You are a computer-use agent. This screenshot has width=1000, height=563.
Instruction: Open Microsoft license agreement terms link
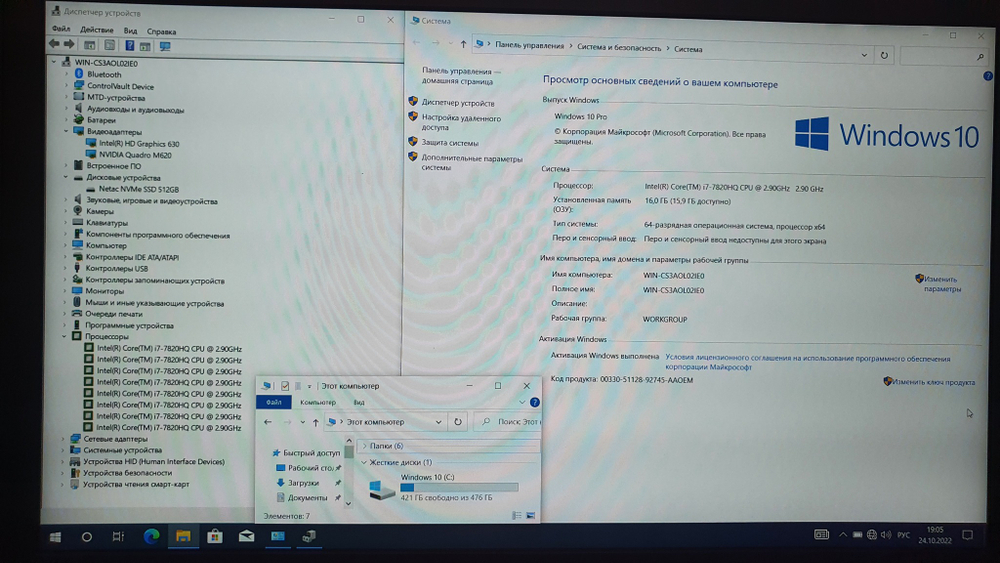click(807, 362)
